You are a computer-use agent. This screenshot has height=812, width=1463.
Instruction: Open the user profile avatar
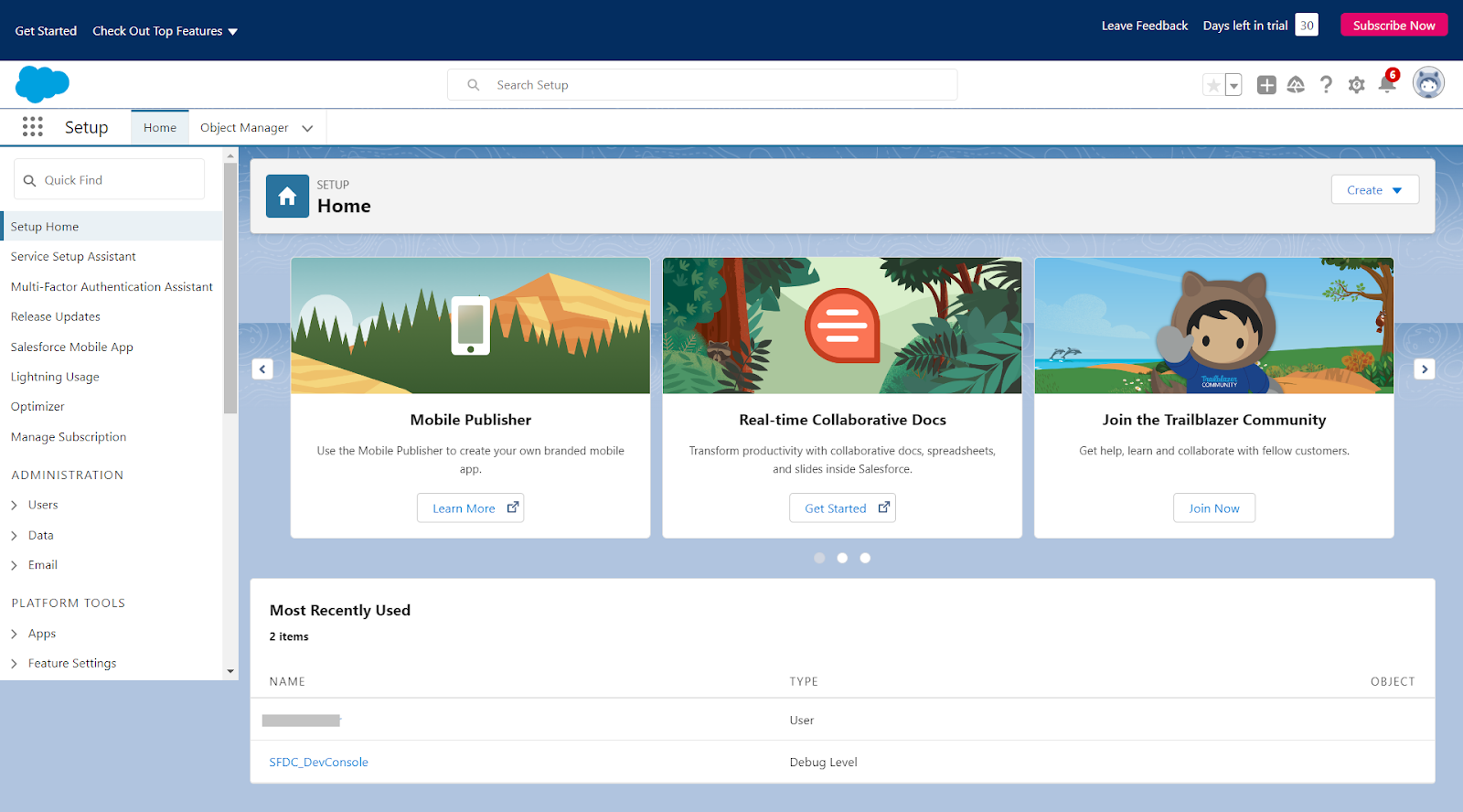[x=1427, y=83]
